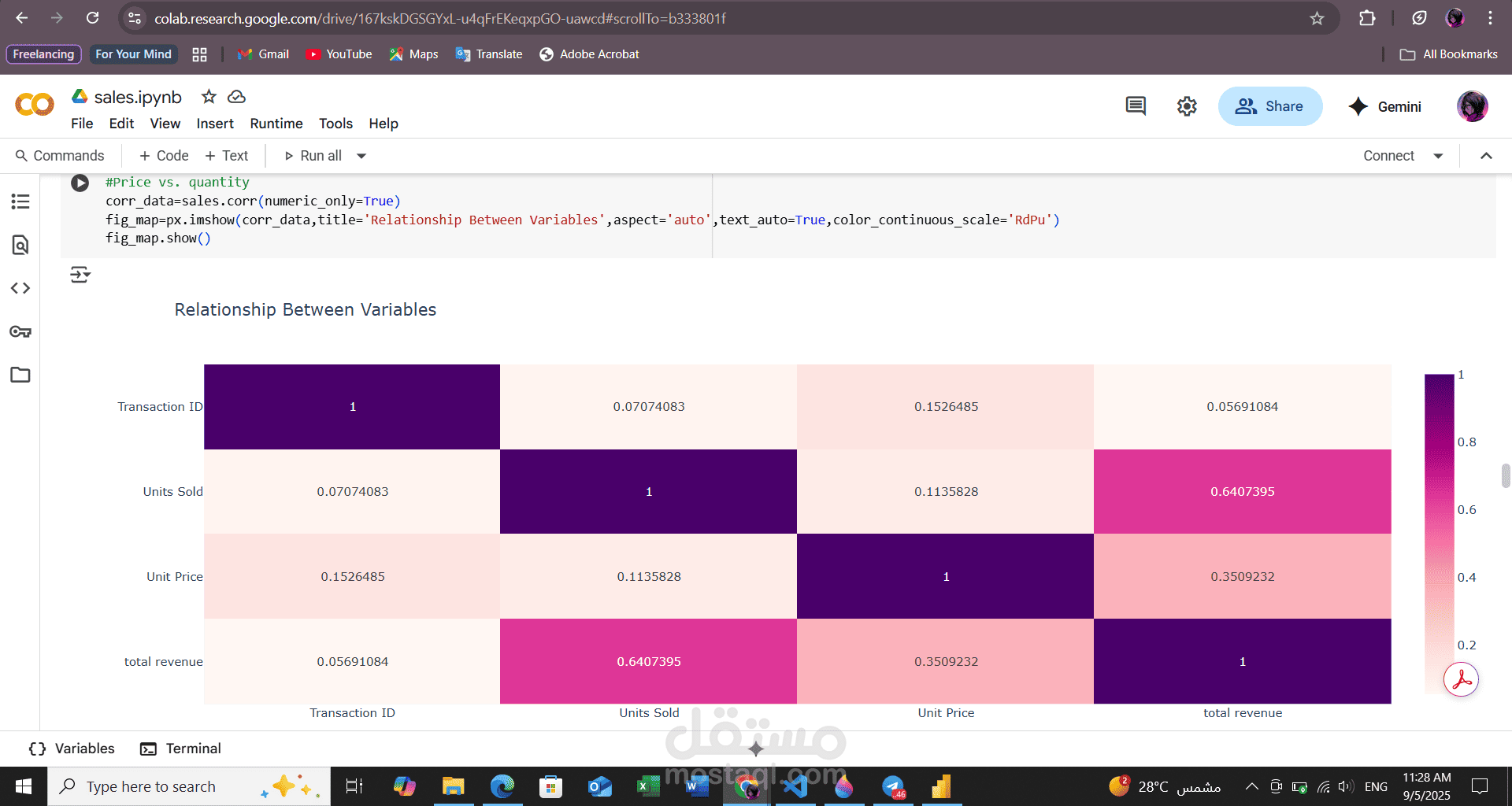Expand the Connect options dropdown arrow

coord(1438,156)
